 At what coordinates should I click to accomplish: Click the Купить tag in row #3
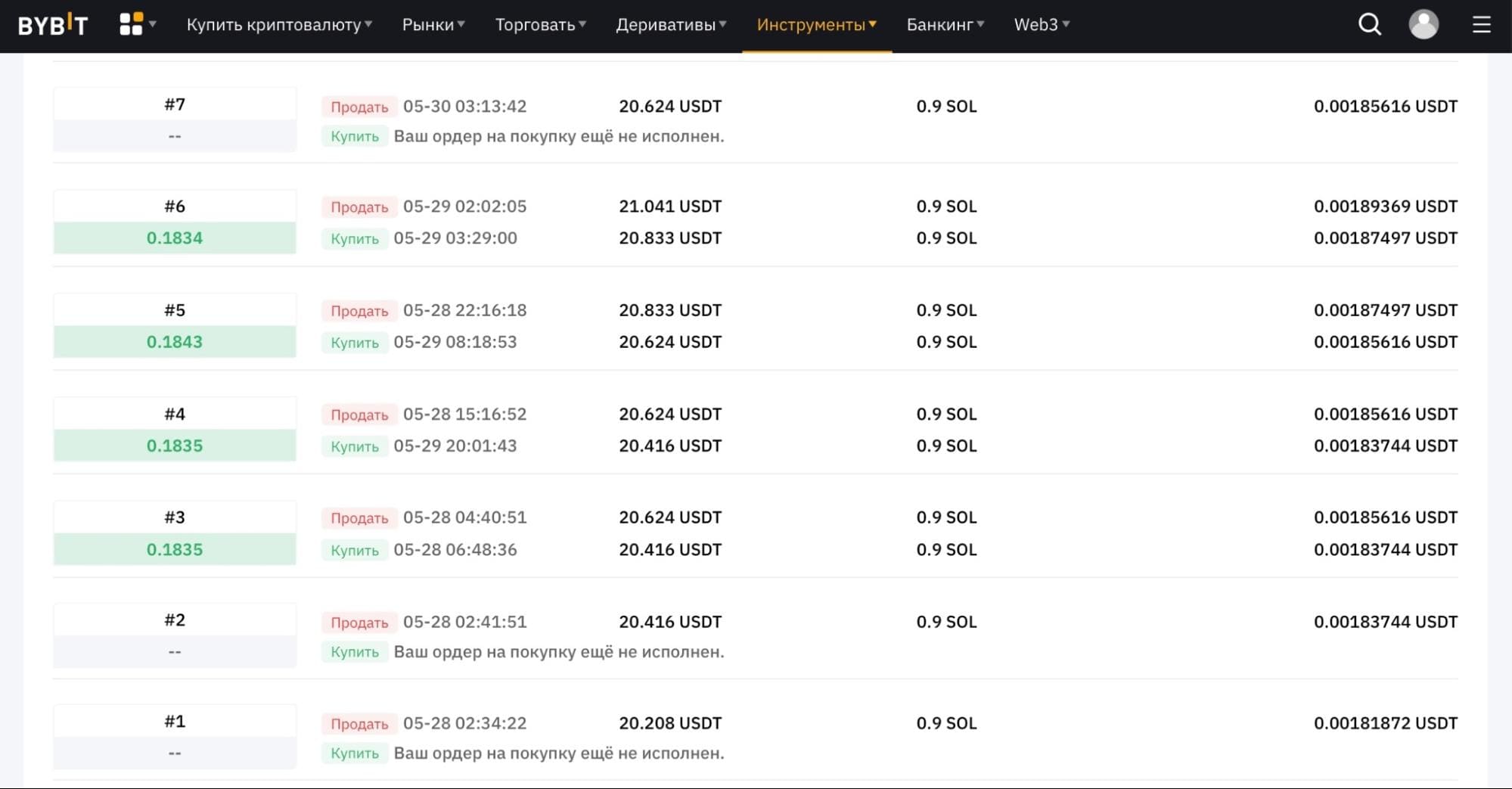pos(355,550)
